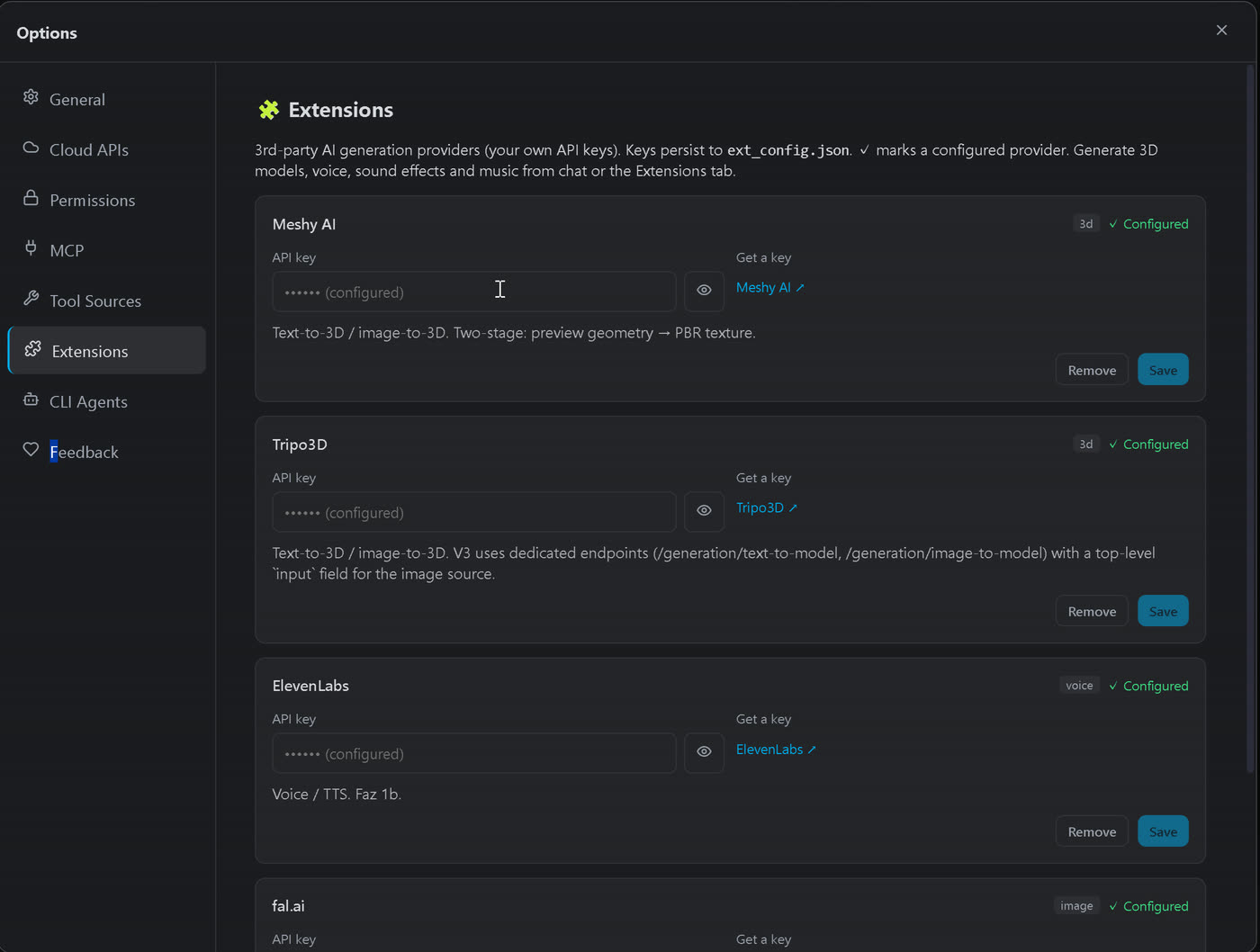The width and height of the screenshot is (1260, 952).
Task: Focus the Meshy AI API key field
Action: pos(474,292)
